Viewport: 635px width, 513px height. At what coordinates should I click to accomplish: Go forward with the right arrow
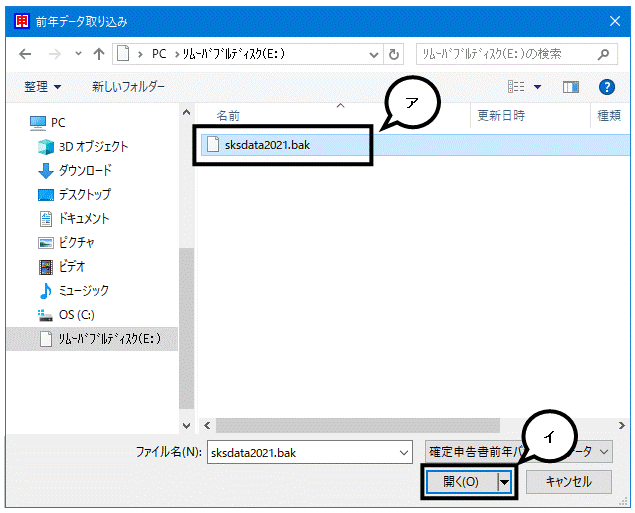tap(54, 54)
